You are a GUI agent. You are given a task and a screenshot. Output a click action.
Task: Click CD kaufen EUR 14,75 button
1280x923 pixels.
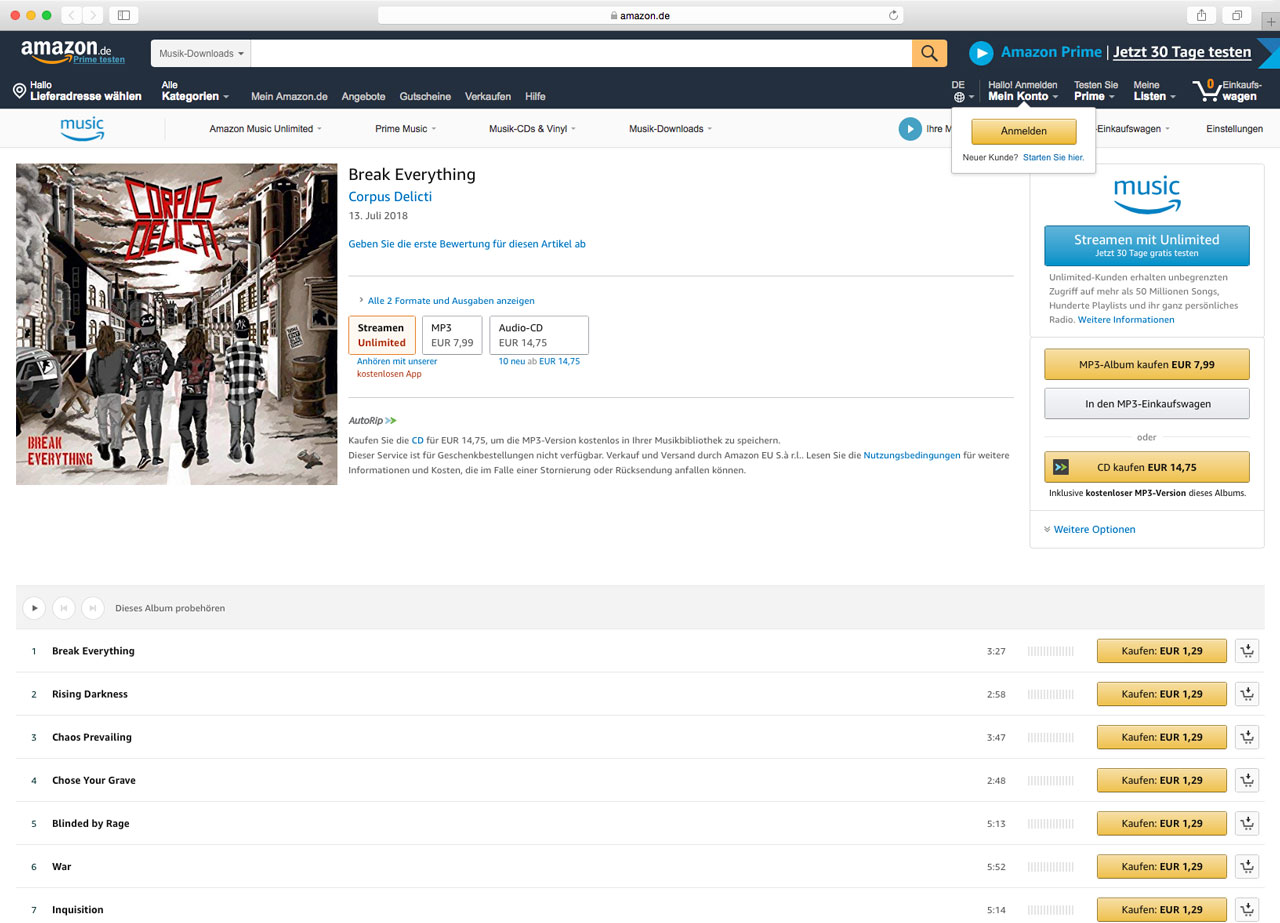[1147, 467]
